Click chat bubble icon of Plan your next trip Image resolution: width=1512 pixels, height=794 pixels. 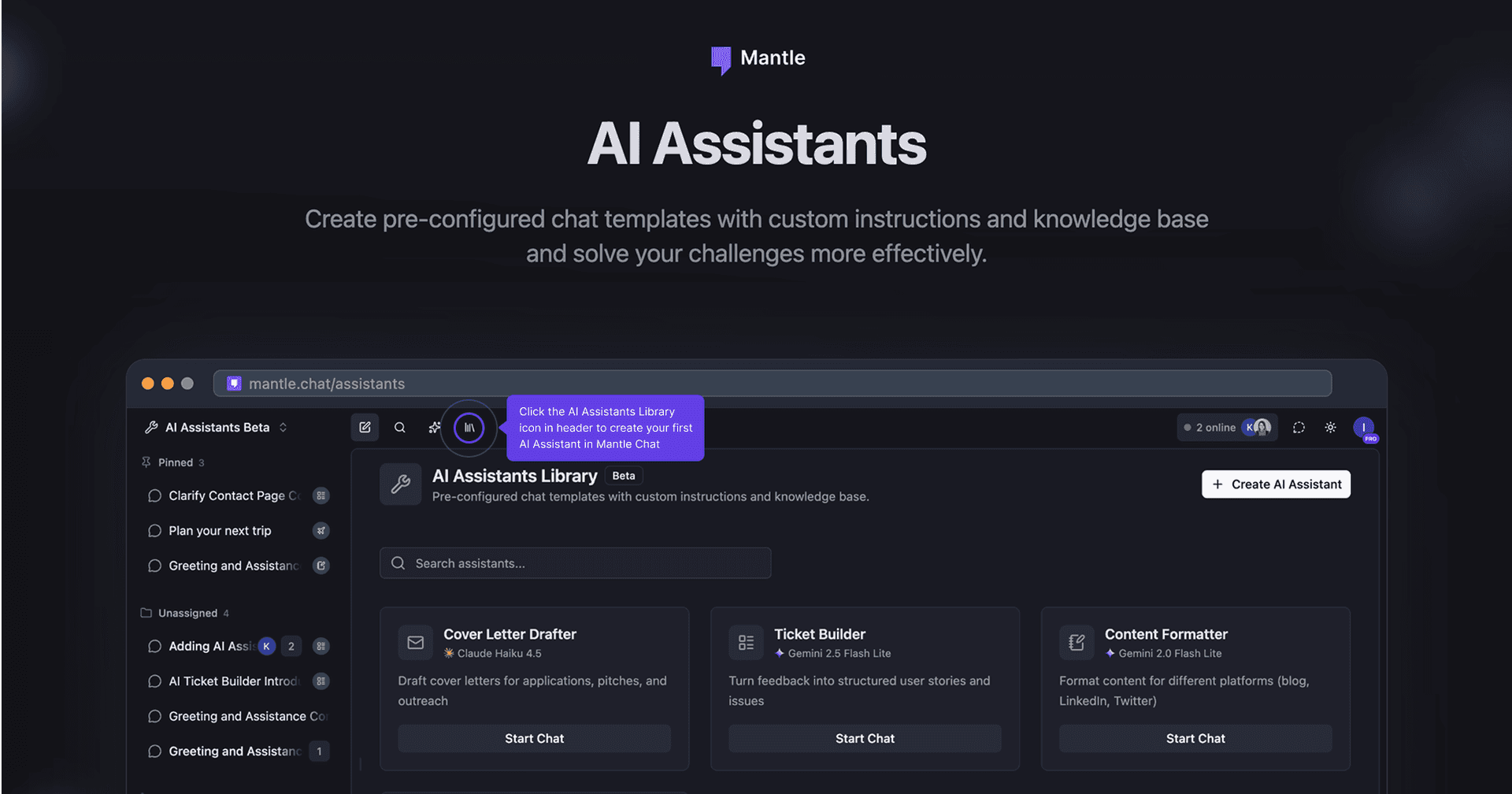(x=154, y=531)
